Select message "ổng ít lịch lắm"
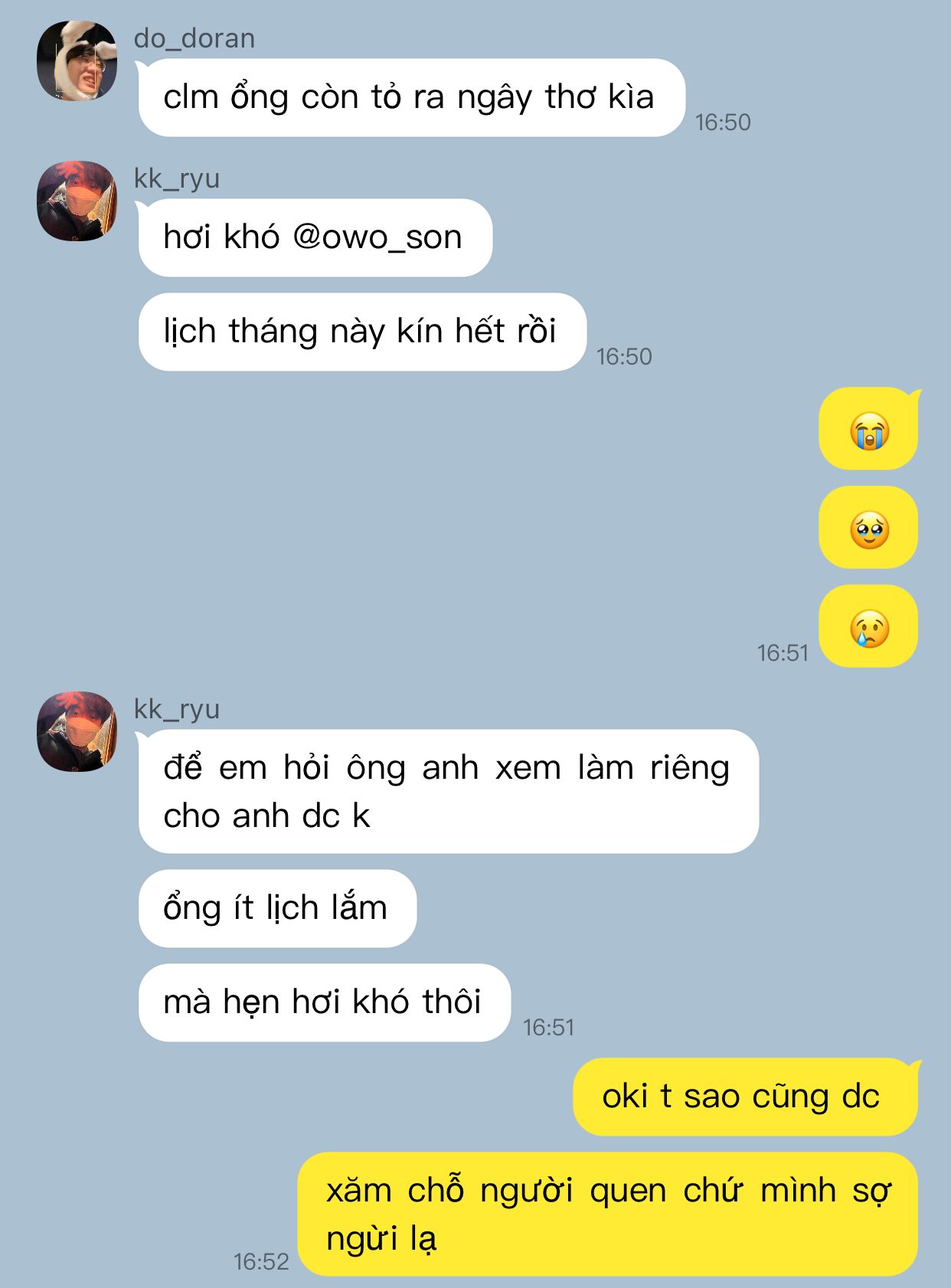 tap(277, 908)
